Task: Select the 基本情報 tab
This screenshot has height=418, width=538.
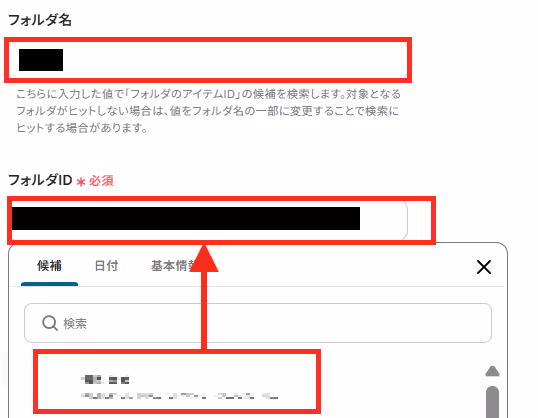Action: (173, 266)
